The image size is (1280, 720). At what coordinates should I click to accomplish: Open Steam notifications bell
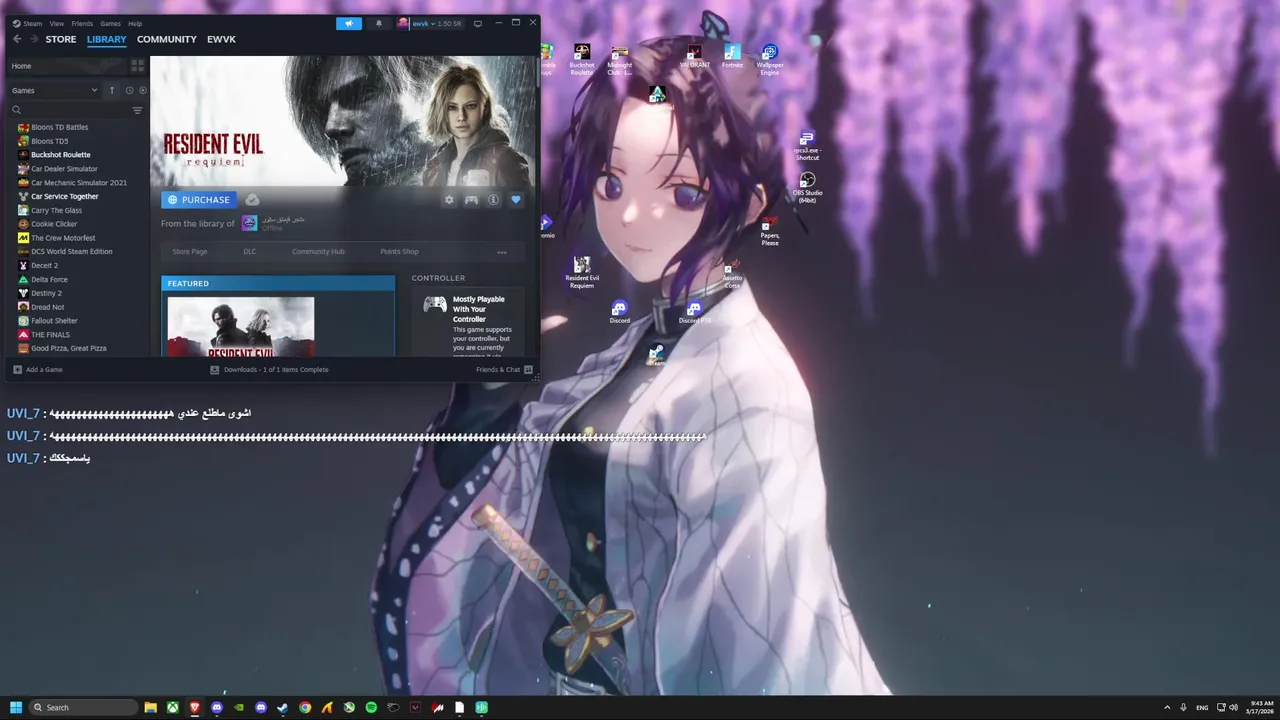(x=378, y=23)
